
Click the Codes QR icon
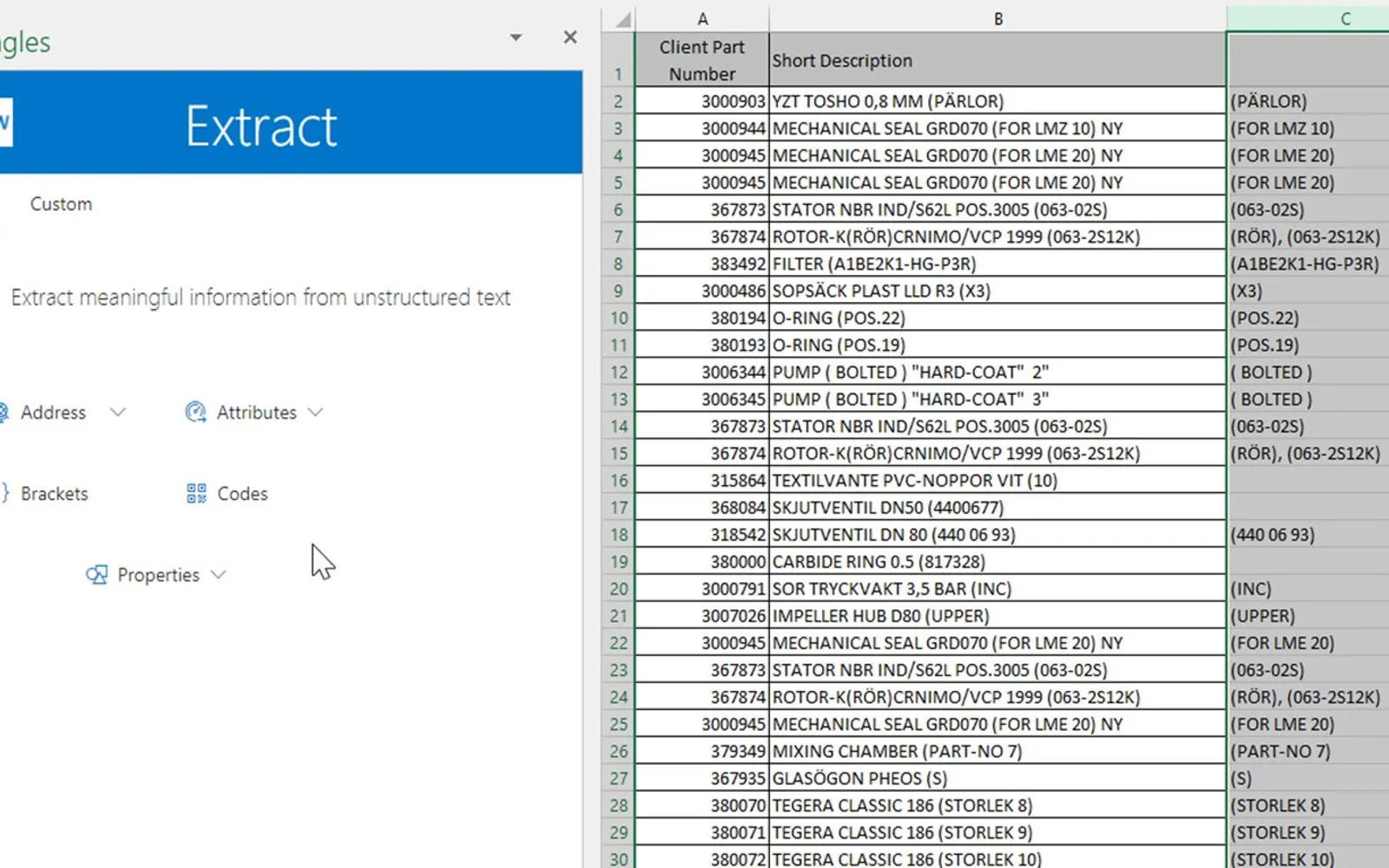tap(196, 494)
